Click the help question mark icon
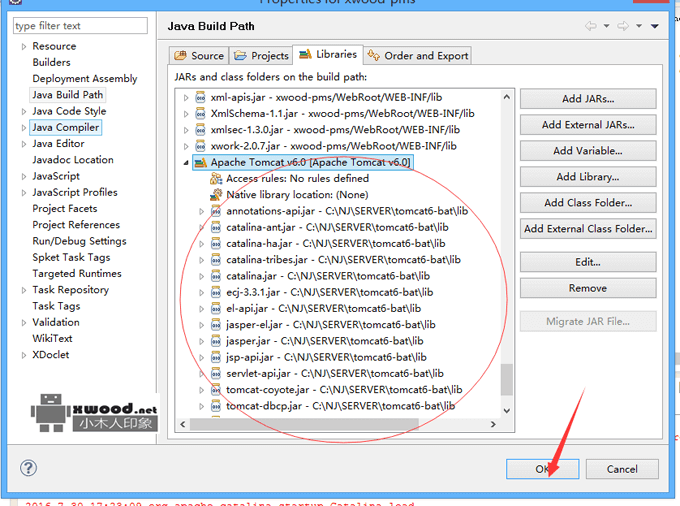 click(x=28, y=468)
